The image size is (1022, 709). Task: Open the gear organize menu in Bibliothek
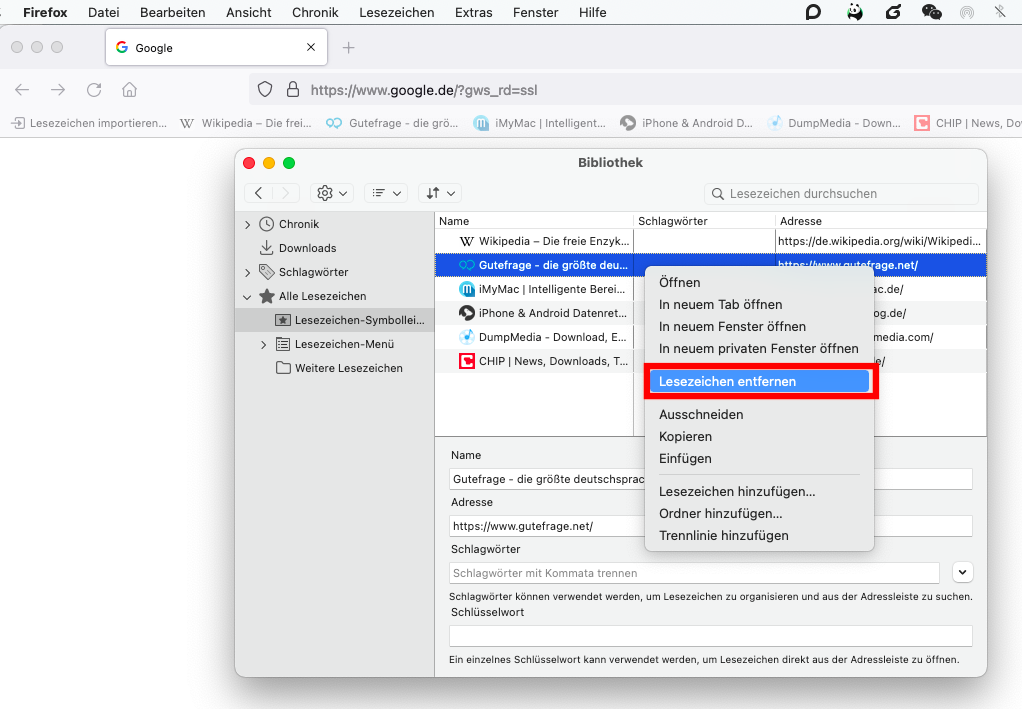[332, 193]
